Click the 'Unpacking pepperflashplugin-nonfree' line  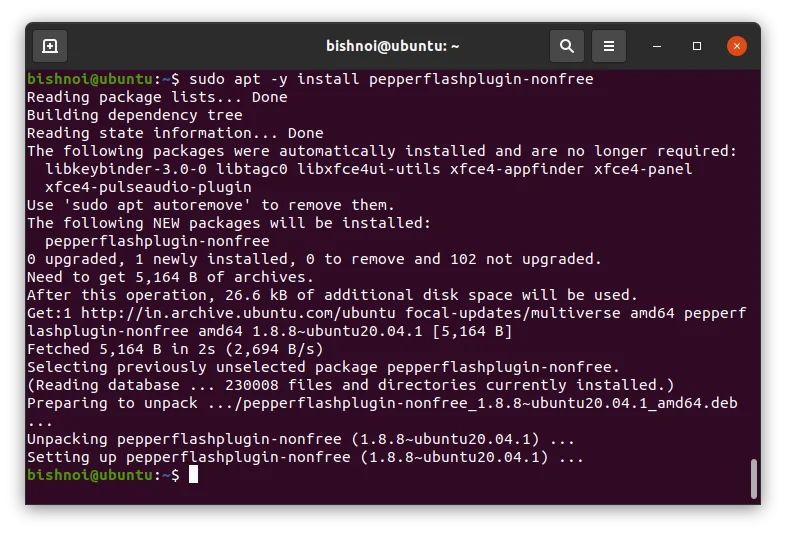(301, 440)
